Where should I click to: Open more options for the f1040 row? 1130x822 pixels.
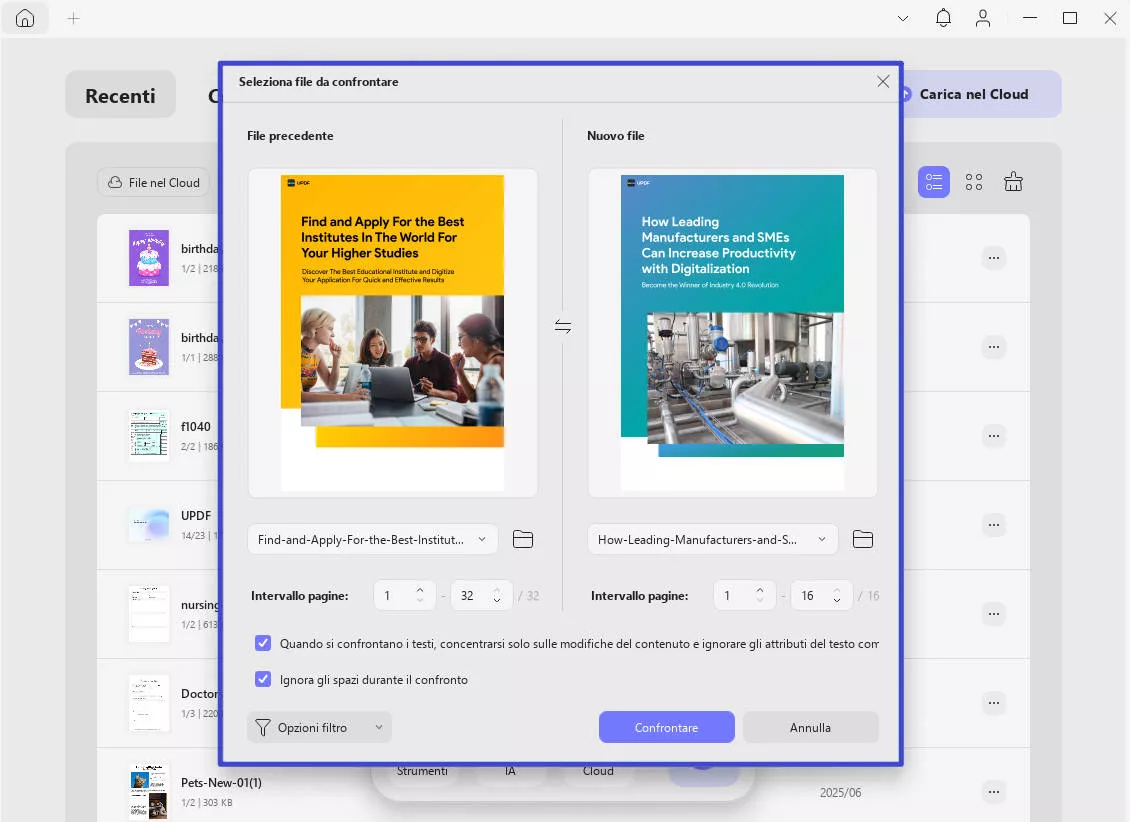tap(994, 436)
